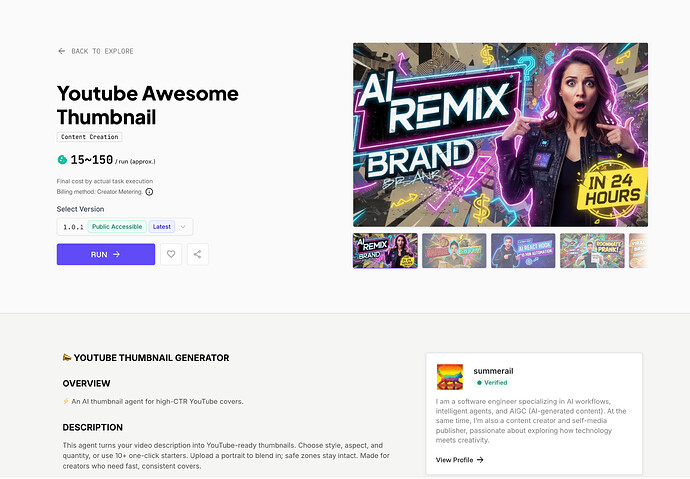Image resolution: width=690 pixels, height=479 pixels.
Task: Click the back arrow icon
Action: tap(62, 51)
